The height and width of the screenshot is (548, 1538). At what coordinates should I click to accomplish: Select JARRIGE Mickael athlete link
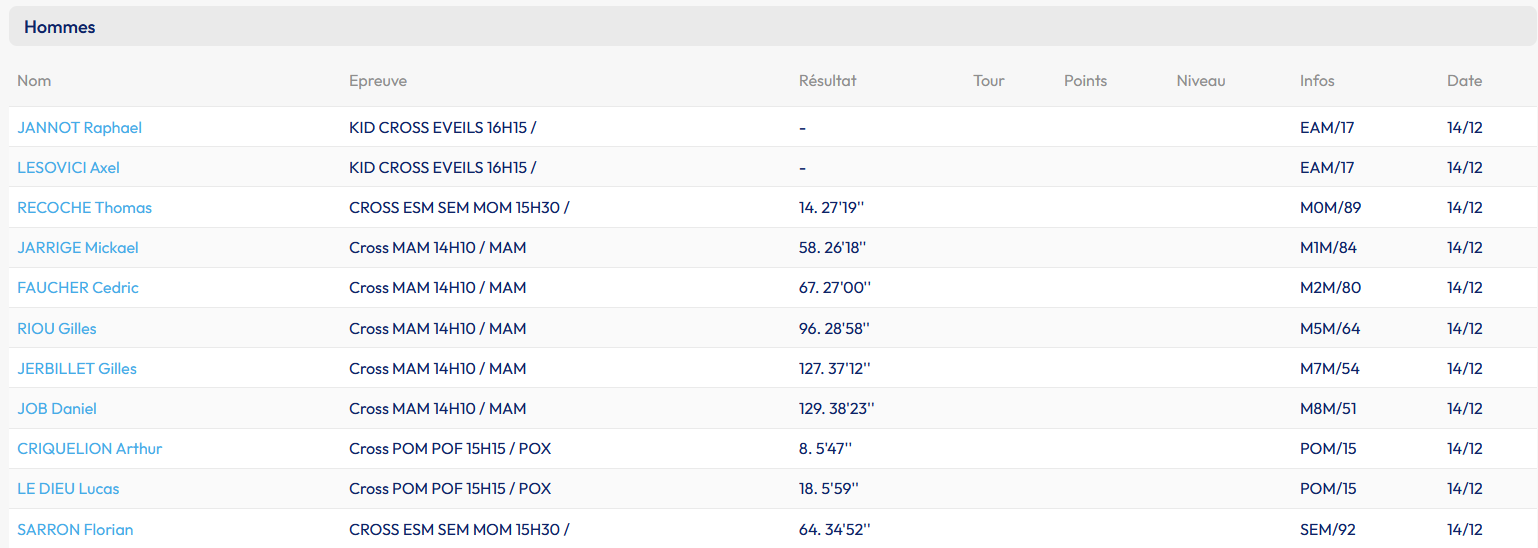[x=78, y=248]
